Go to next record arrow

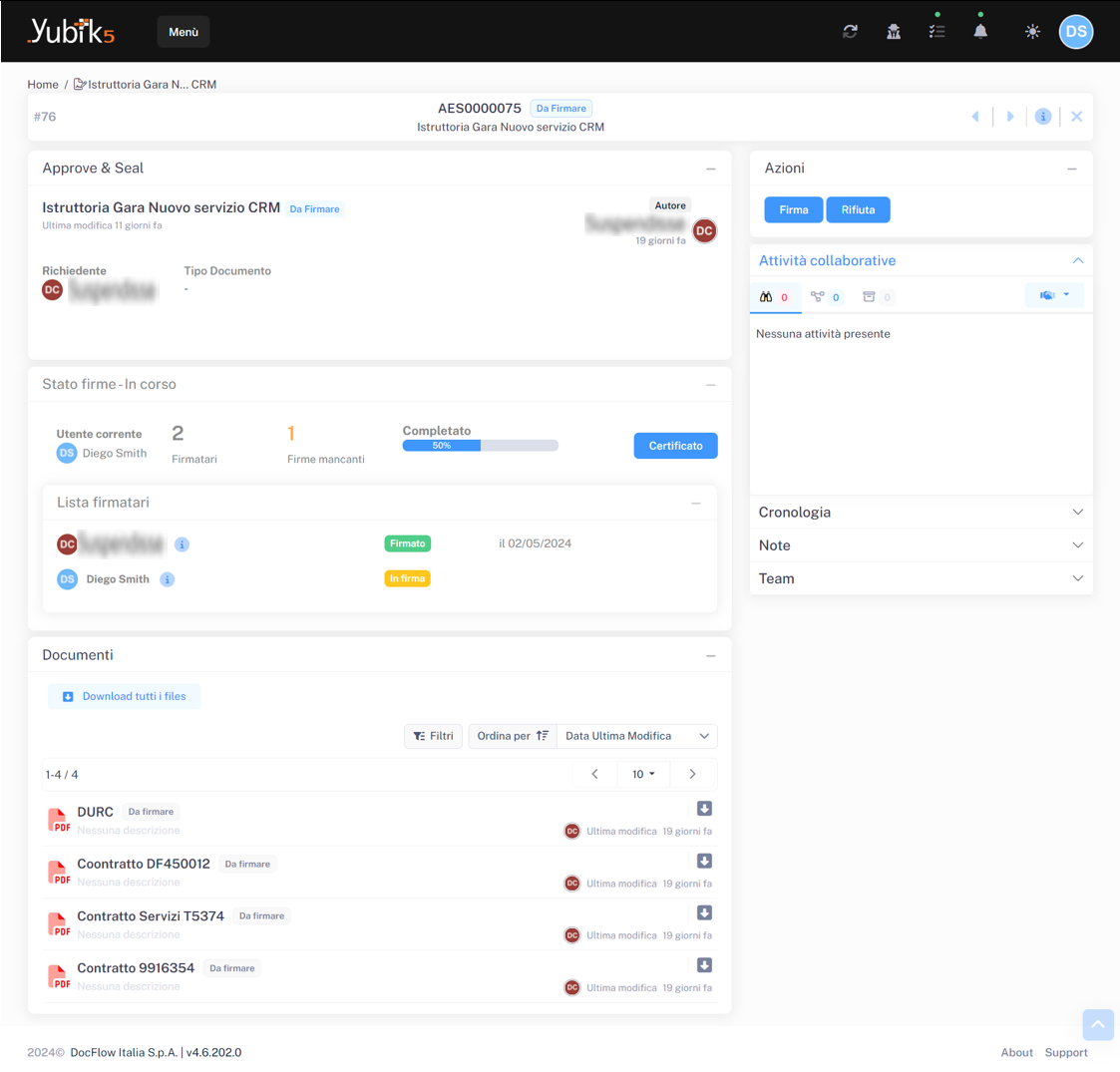pos(1010,117)
